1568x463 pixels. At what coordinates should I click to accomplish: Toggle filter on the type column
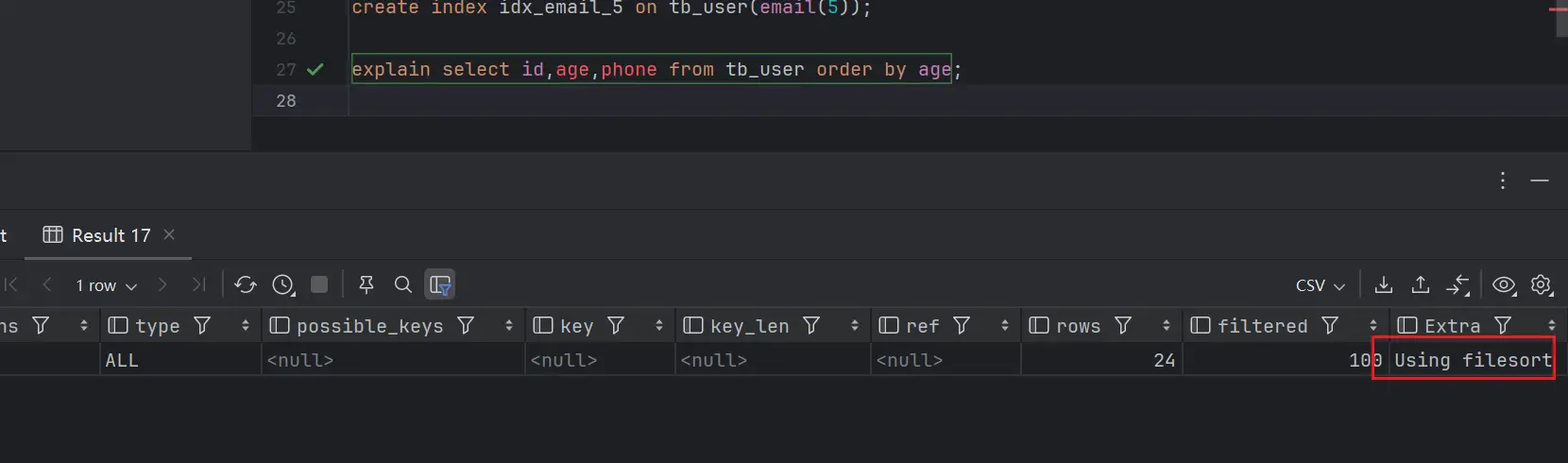pyautogui.click(x=202, y=325)
